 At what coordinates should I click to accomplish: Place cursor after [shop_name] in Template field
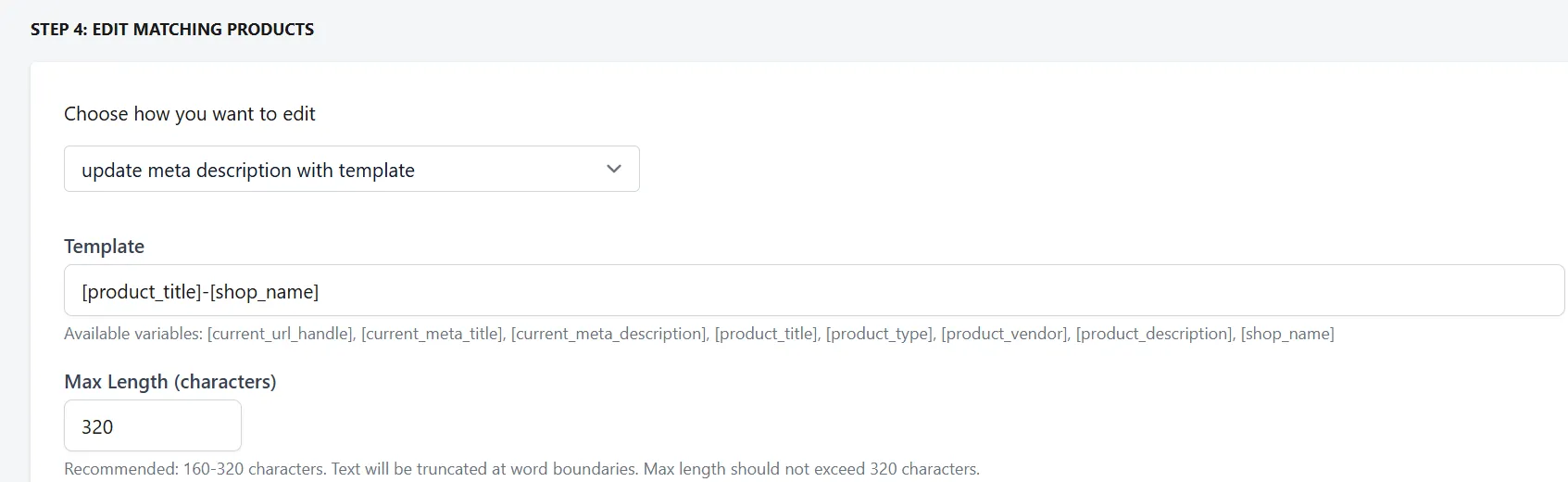pyautogui.click(x=320, y=291)
